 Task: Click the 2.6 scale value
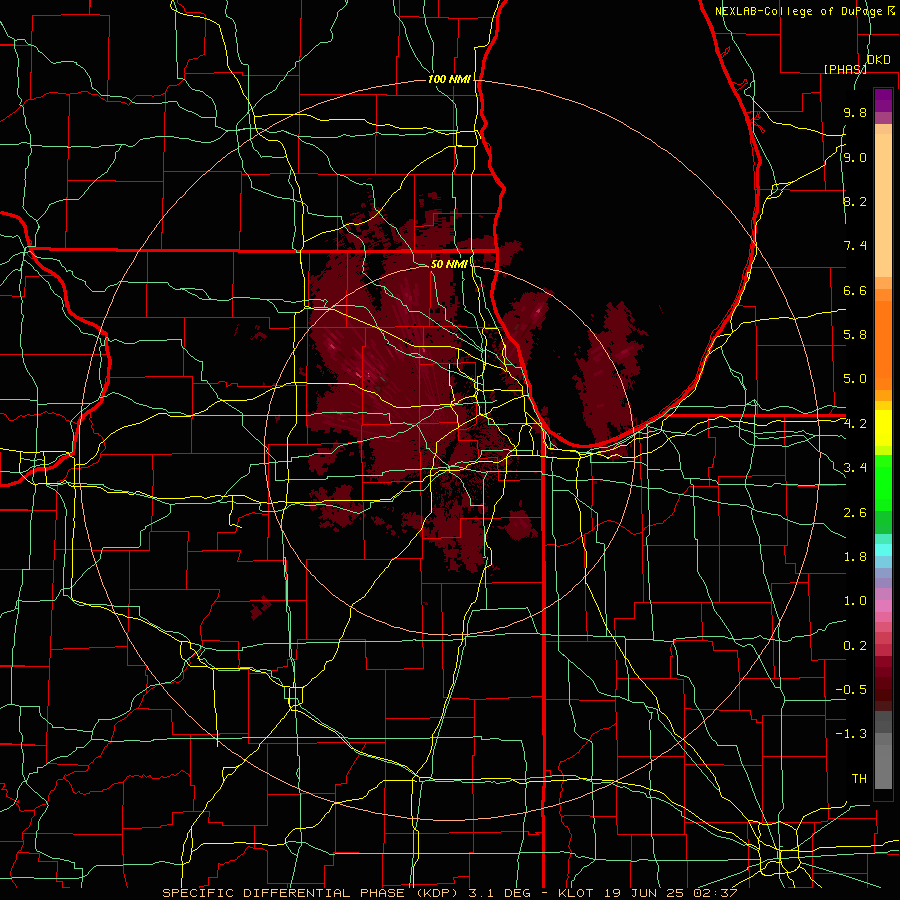pyautogui.click(x=855, y=513)
